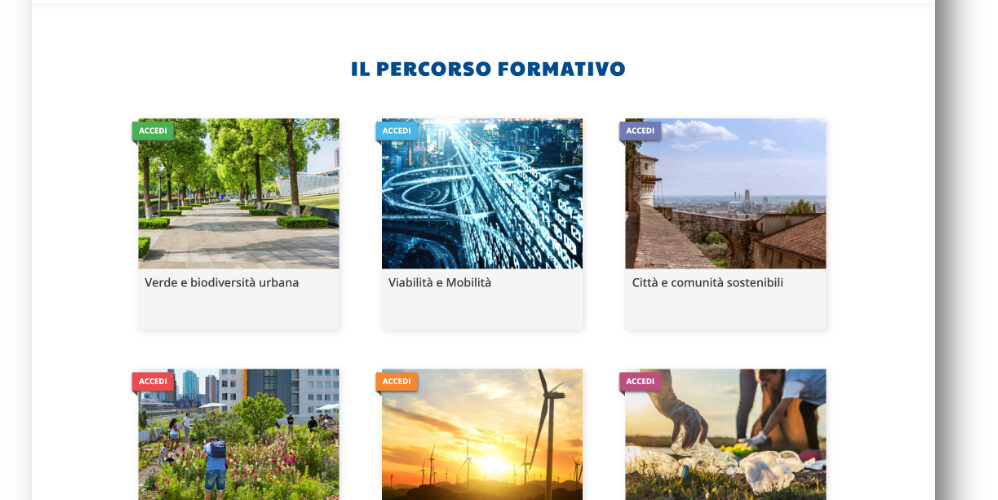
Task: Click the blue ACCEDI badge on the Viabilità card
Action: (x=397, y=131)
